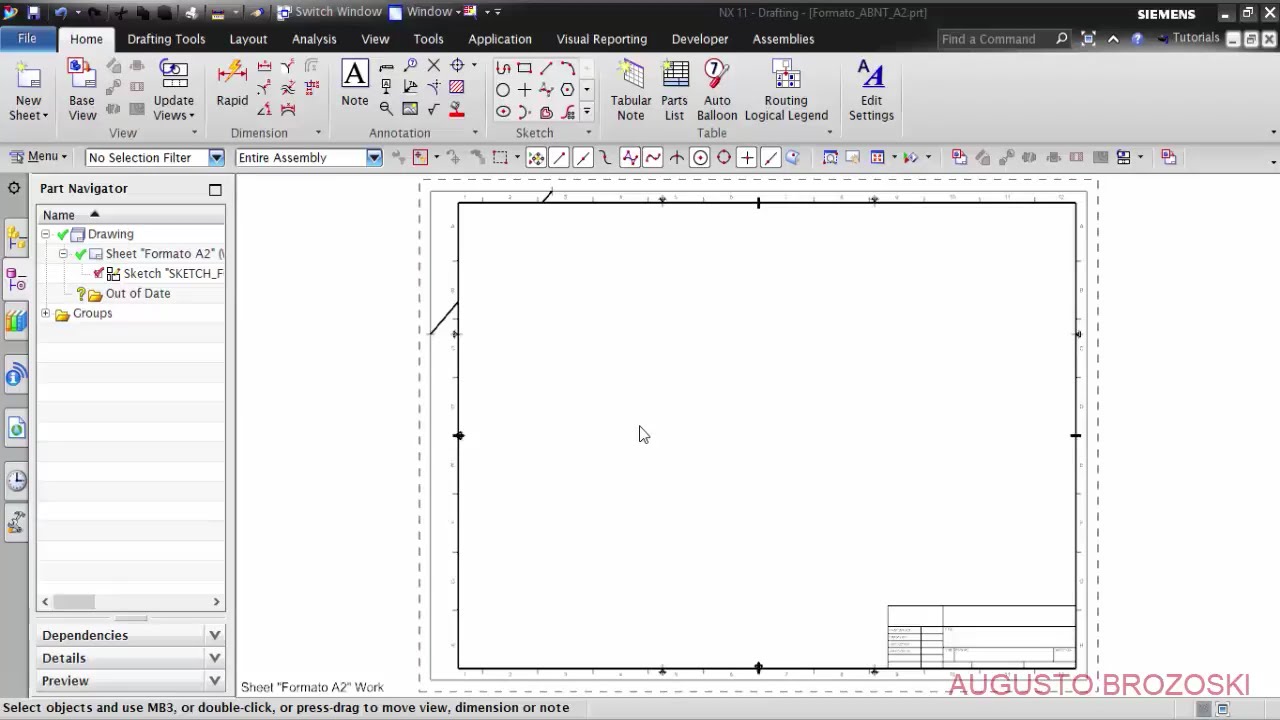Viewport: 1280px width, 720px height.
Task: Choose the Crosshatch annotation tool
Action: [456, 88]
